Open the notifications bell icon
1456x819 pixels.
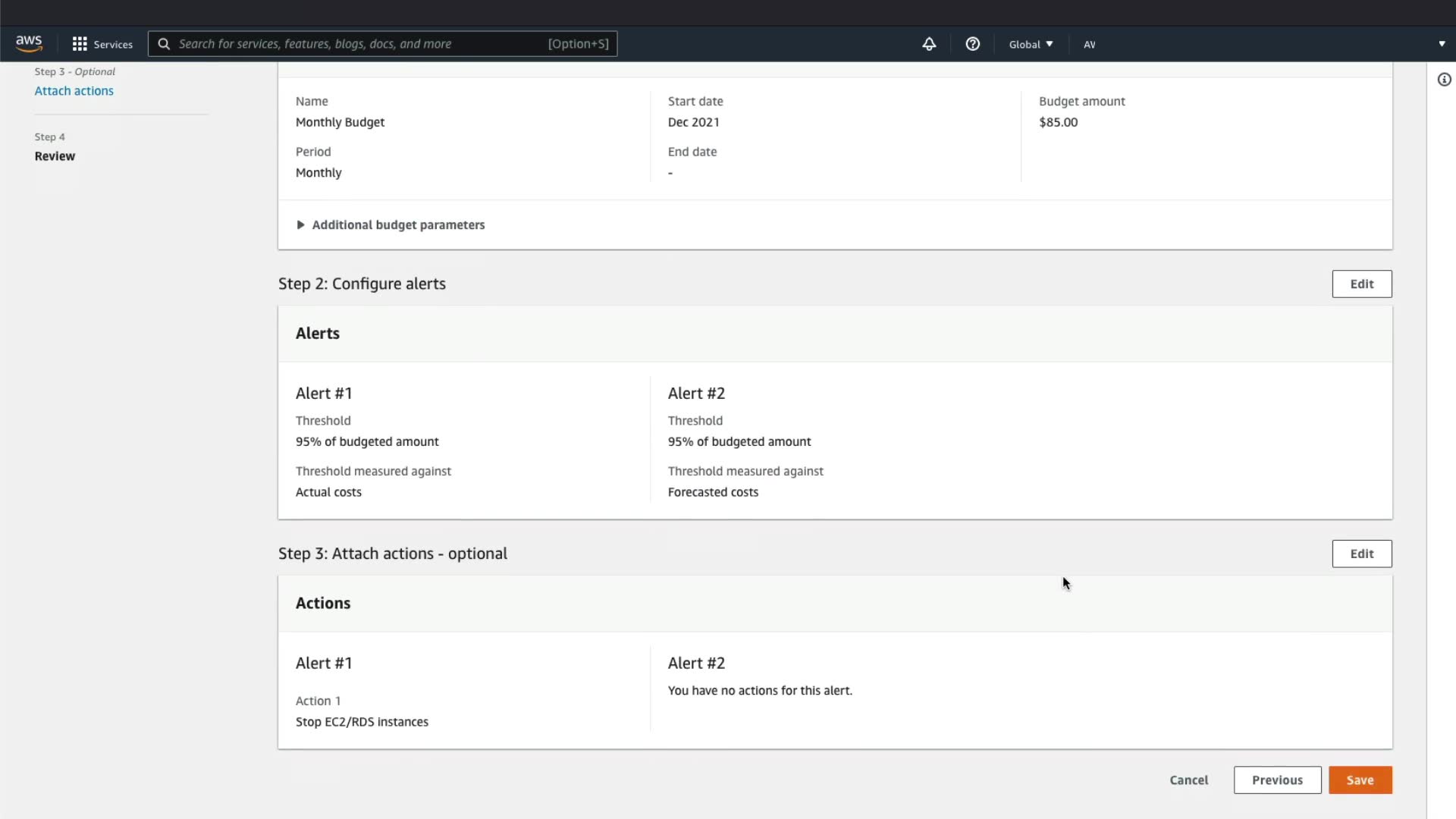pos(929,44)
